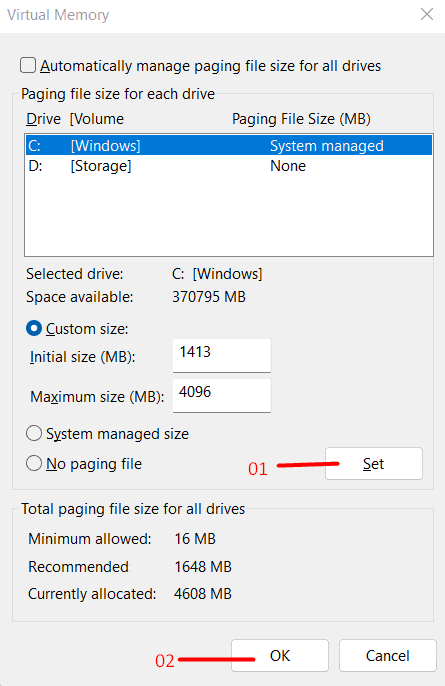
Task: Click the Initial size (MB) input field
Action: pos(222,355)
